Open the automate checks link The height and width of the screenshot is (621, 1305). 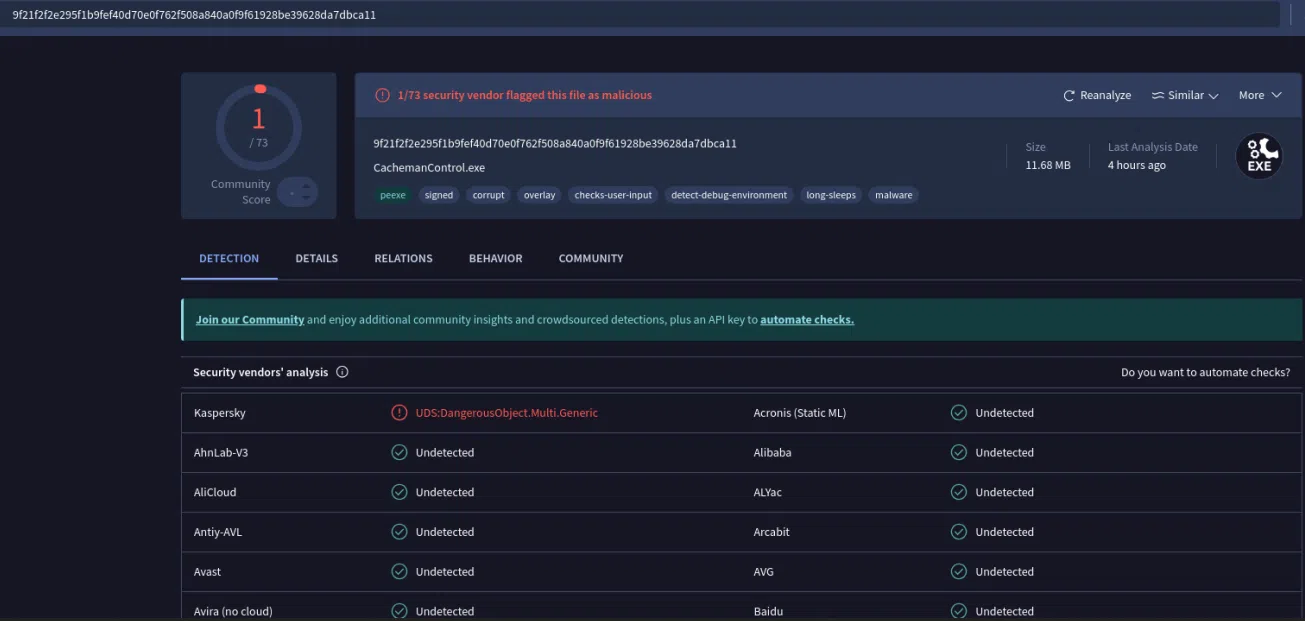coord(806,320)
